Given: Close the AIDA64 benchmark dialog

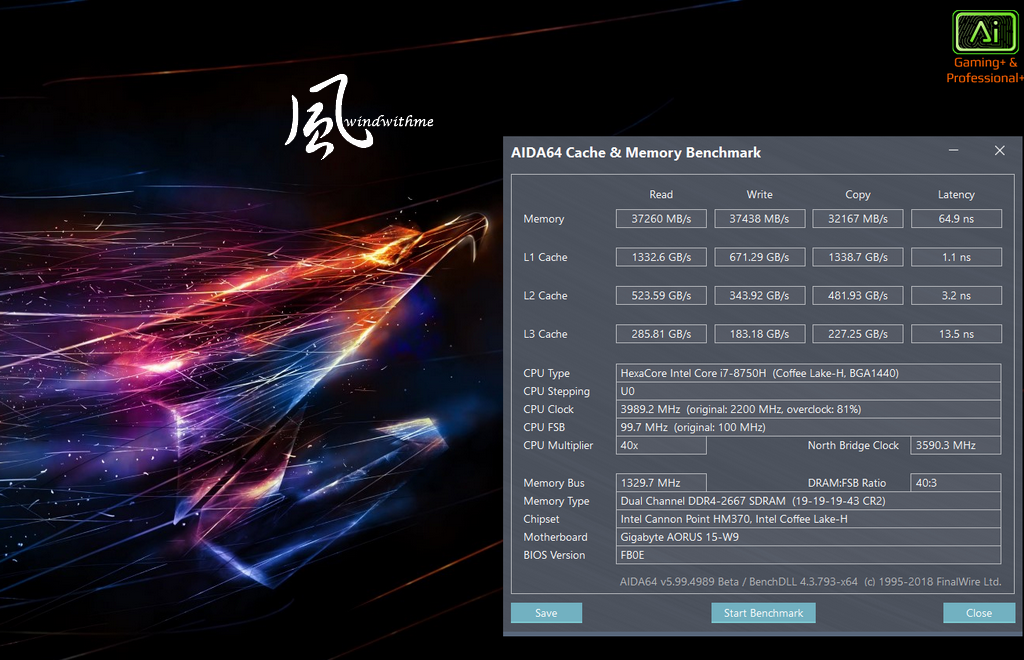Looking at the screenshot, I should coord(979,613).
